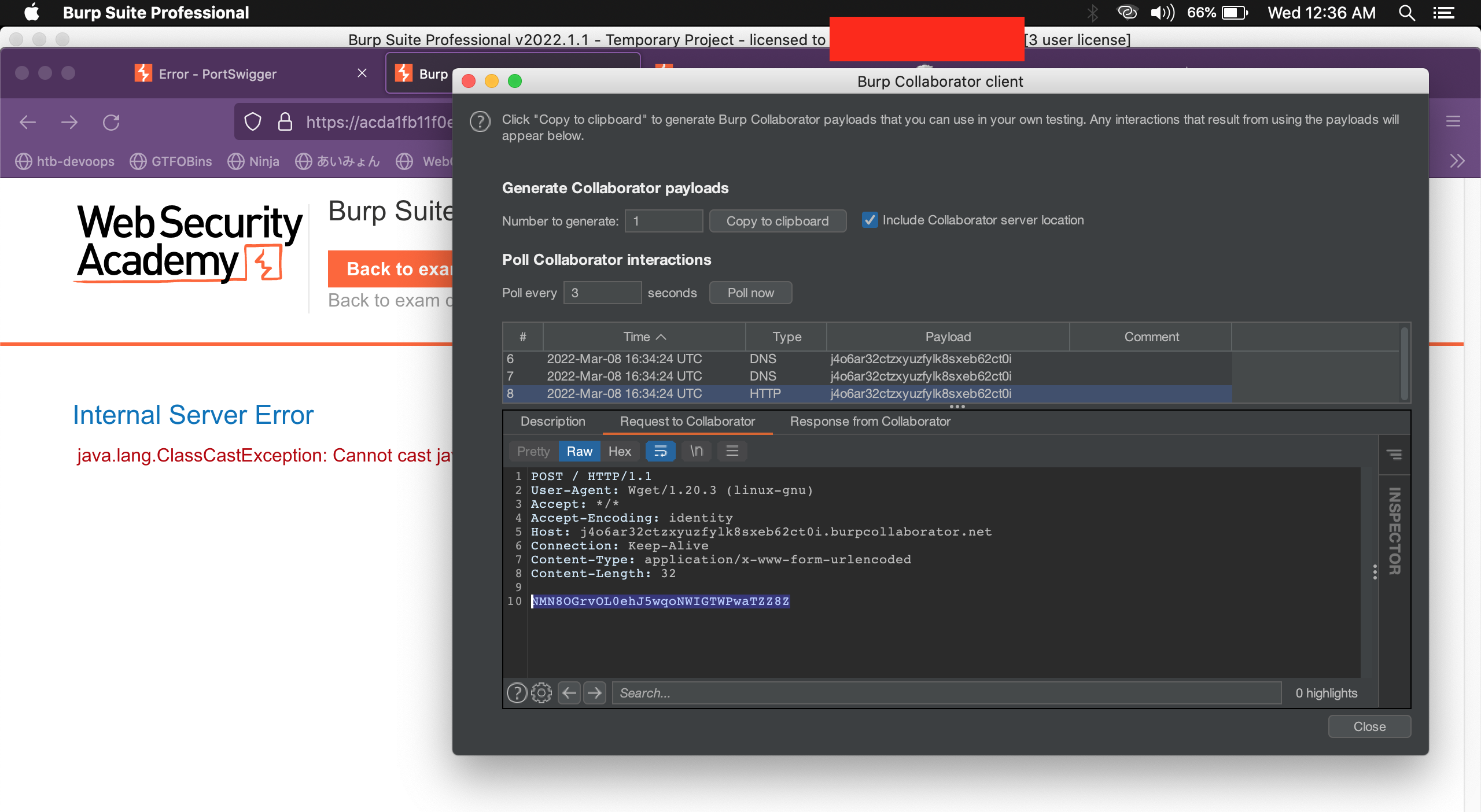Click the Internal Server Error heading
1481x812 pixels.
click(x=193, y=415)
